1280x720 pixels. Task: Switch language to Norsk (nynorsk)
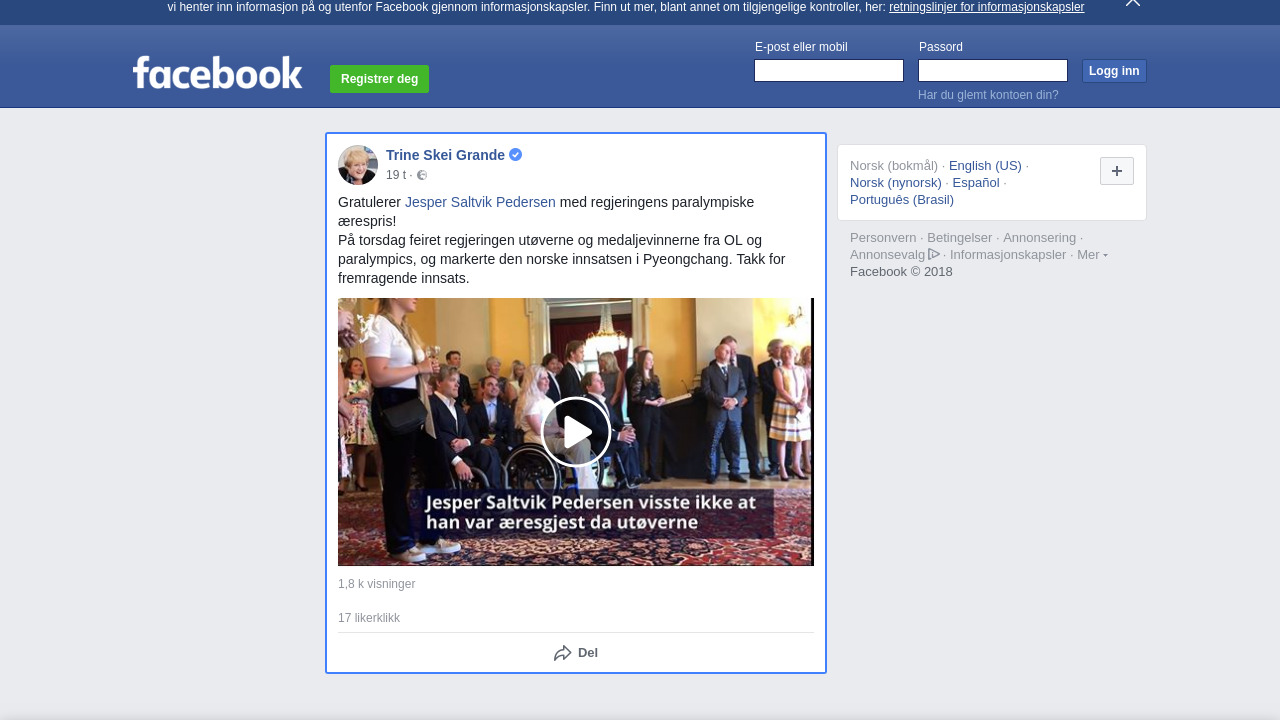click(896, 183)
